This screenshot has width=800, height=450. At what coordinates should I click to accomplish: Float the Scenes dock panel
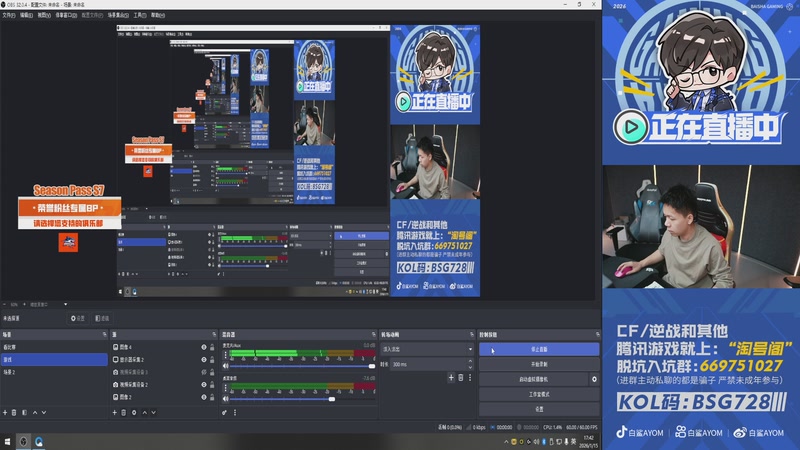click(105, 335)
